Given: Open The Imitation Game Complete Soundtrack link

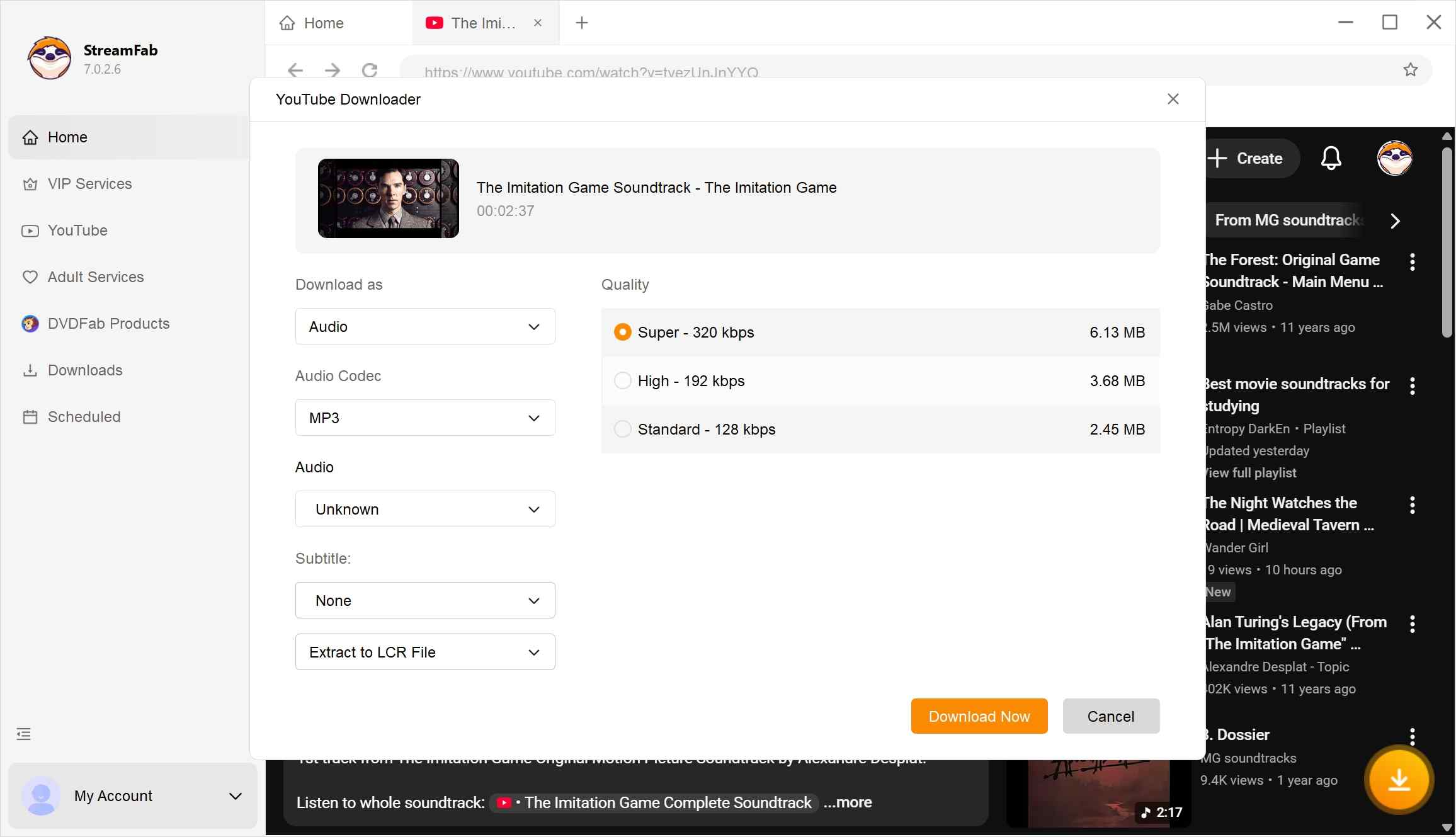Looking at the screenshot, I should 654,802.
